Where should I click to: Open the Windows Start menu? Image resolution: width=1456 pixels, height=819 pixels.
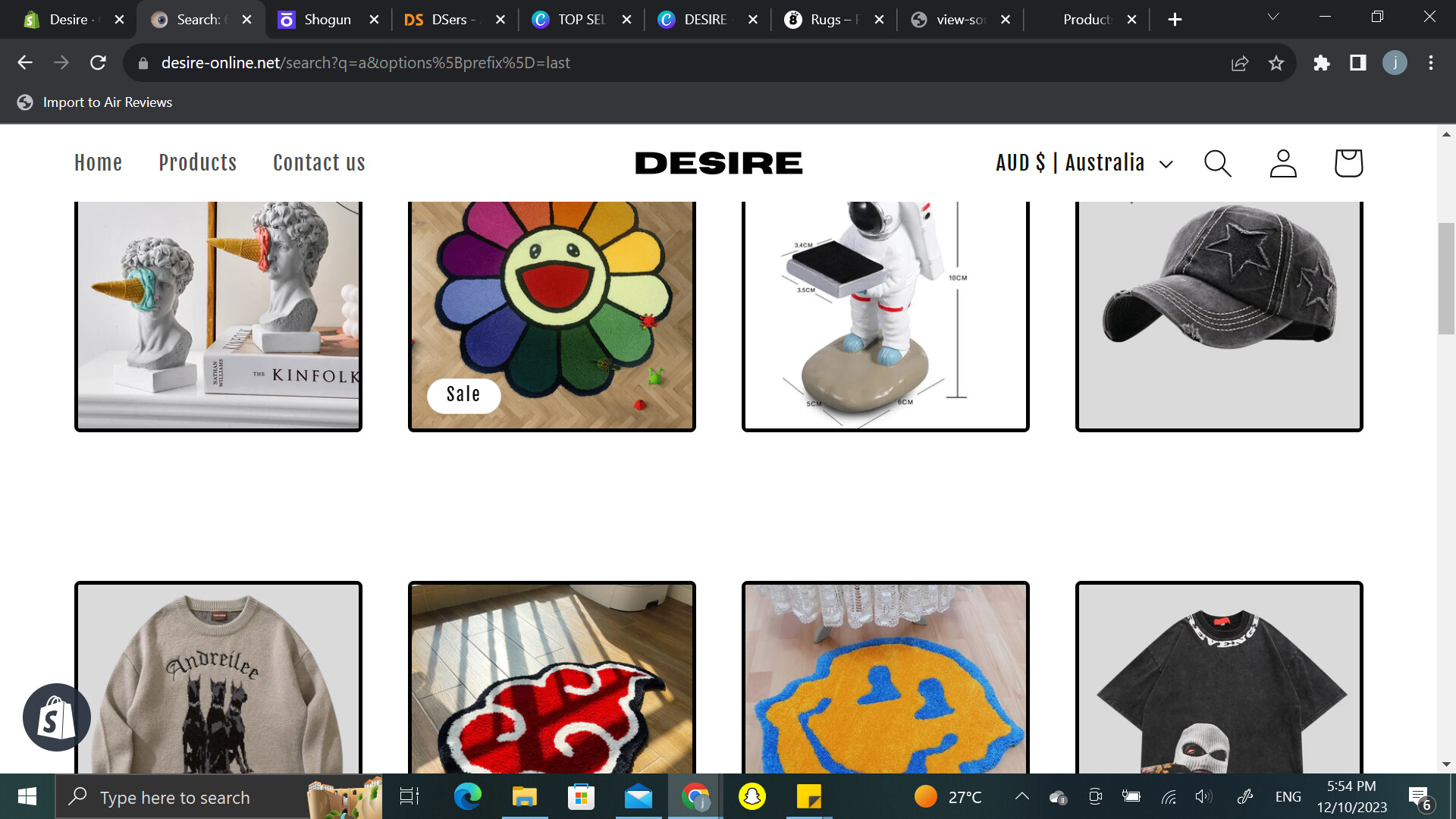click(27, 797)
